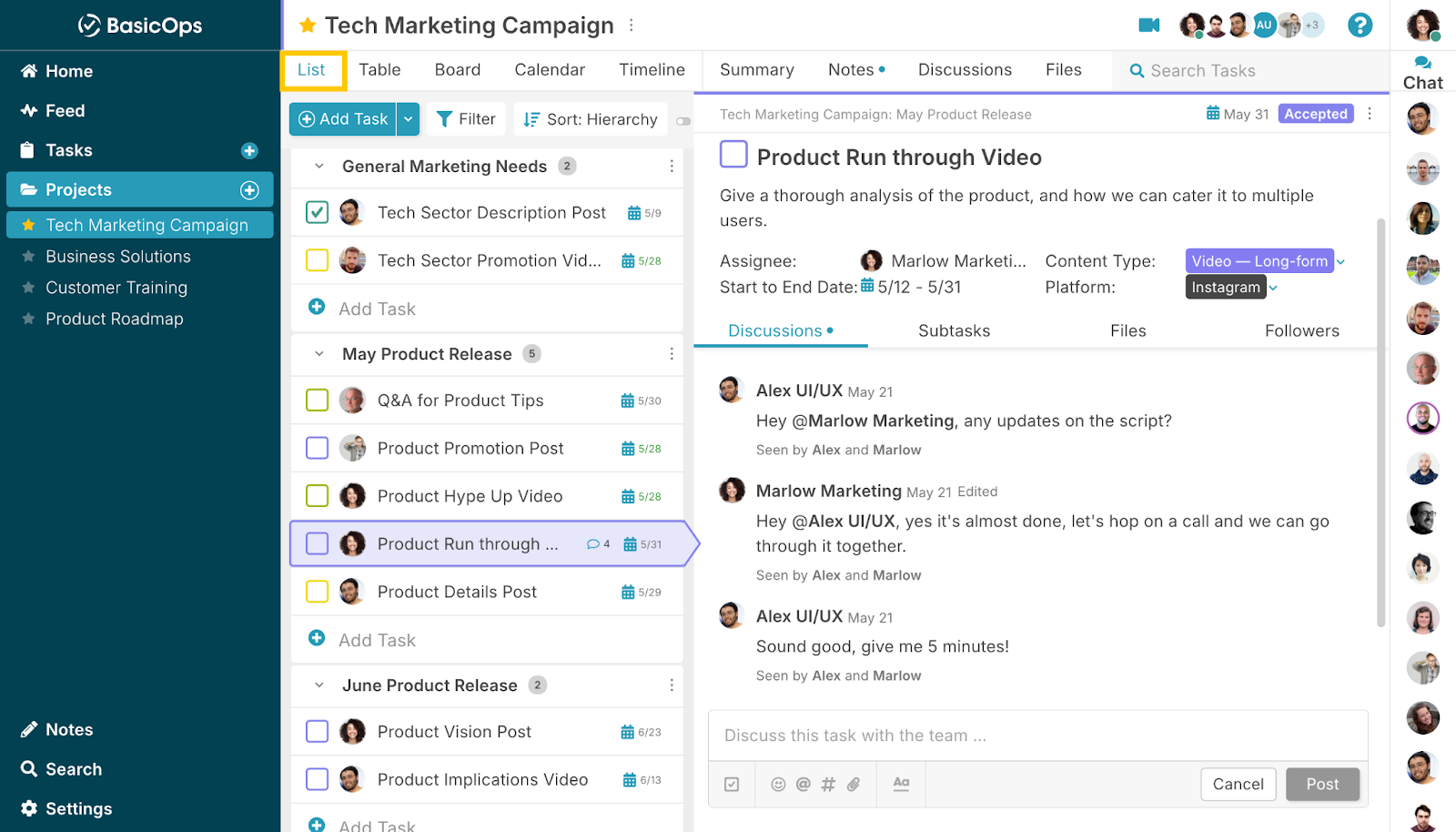1456x832 pixels.
Task: Click the hashtag icon in composer
Action: tap(828, 784)
